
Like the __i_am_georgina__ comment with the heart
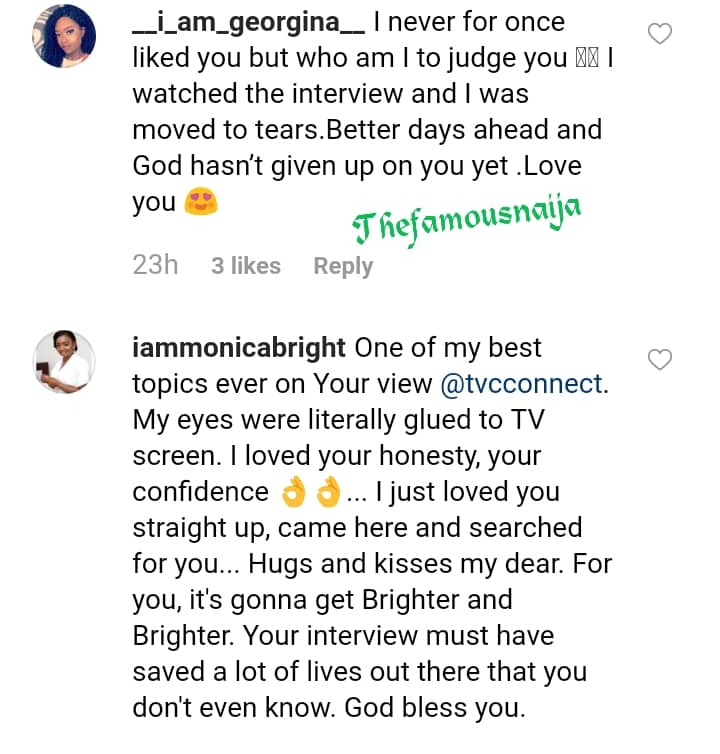pos(660,34)
